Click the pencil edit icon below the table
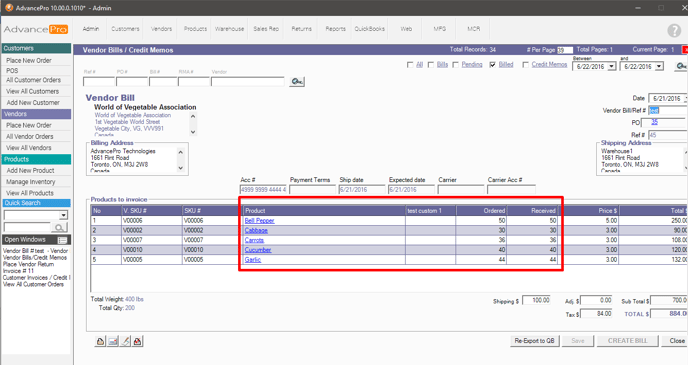Screen dimensions: 688x365 [x=125, y=341]
